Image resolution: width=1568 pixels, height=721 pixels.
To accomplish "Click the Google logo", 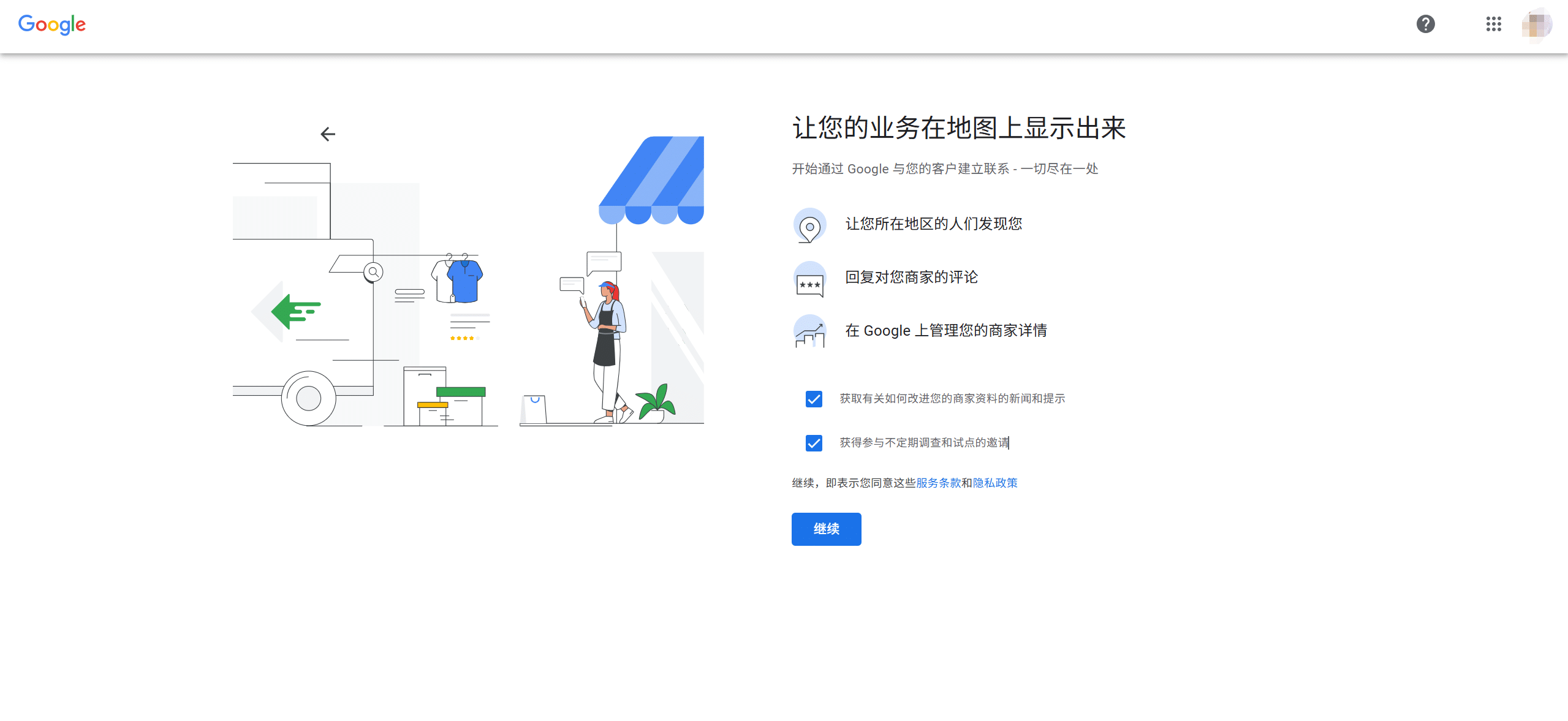I will coord(52,25).
